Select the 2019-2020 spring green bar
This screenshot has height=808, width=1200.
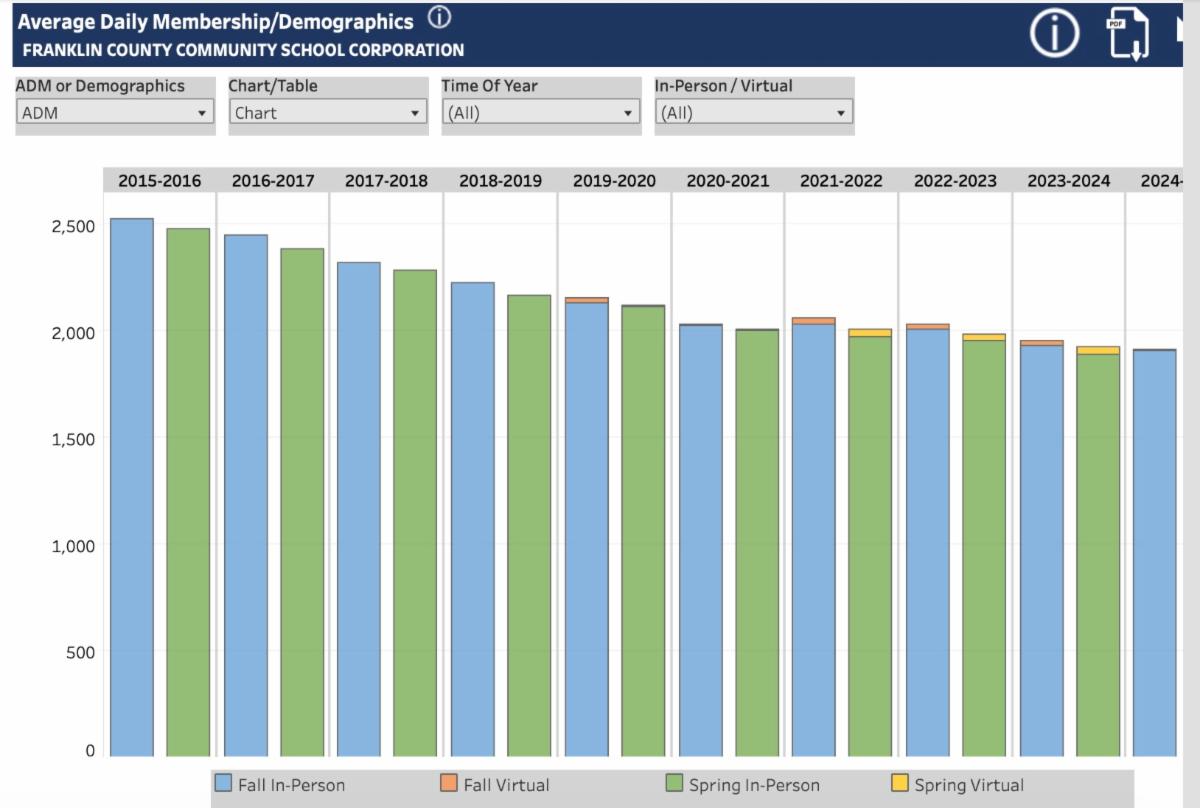click(643, 531)
